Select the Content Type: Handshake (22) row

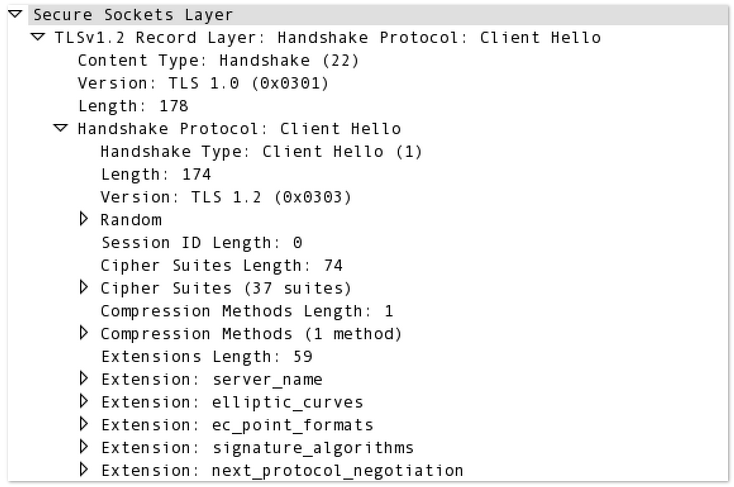[x=217, y=61]
